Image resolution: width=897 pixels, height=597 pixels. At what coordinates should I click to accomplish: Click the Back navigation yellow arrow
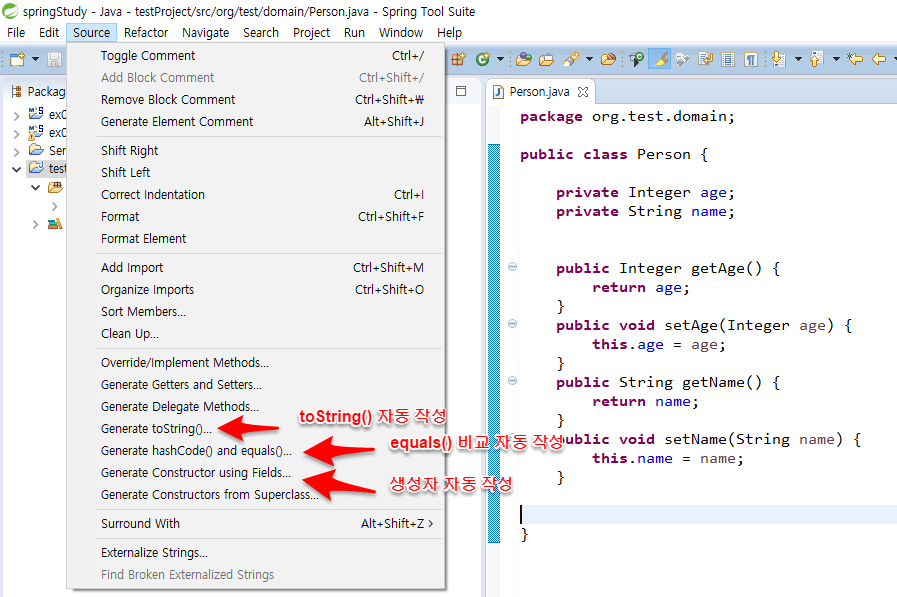879,59
